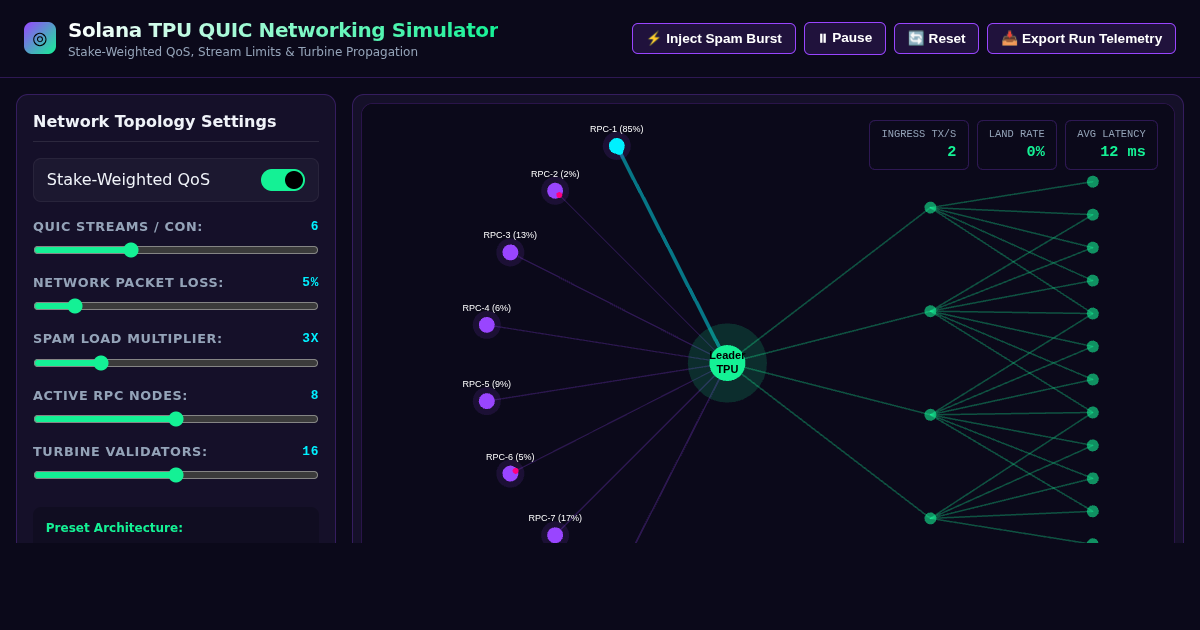This screenshot has width=1200, height=630.
Task: Click the QUIC Streams value 6
Action: pyautogui.click(x=314, y=226)
